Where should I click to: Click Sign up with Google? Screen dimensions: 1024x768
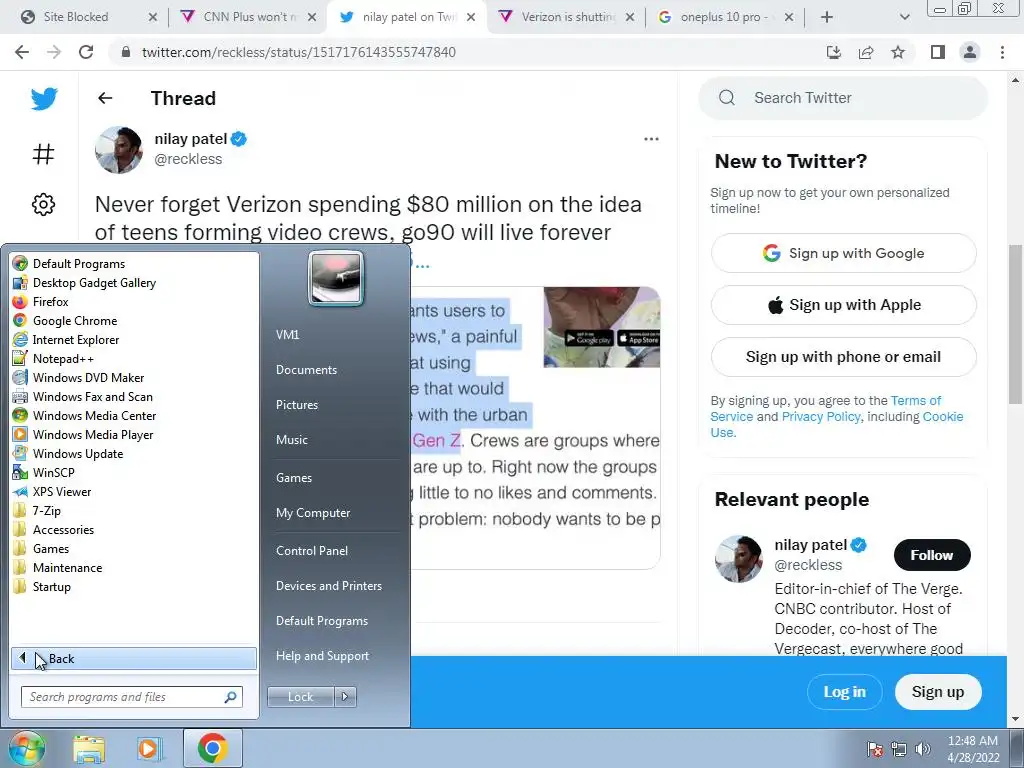pos(843,253)
